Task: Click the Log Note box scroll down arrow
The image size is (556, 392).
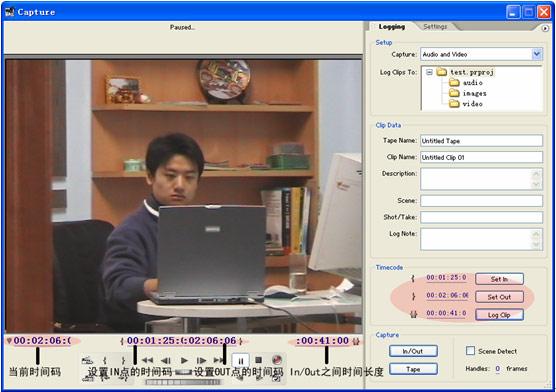Action: [x=536, y=245]
